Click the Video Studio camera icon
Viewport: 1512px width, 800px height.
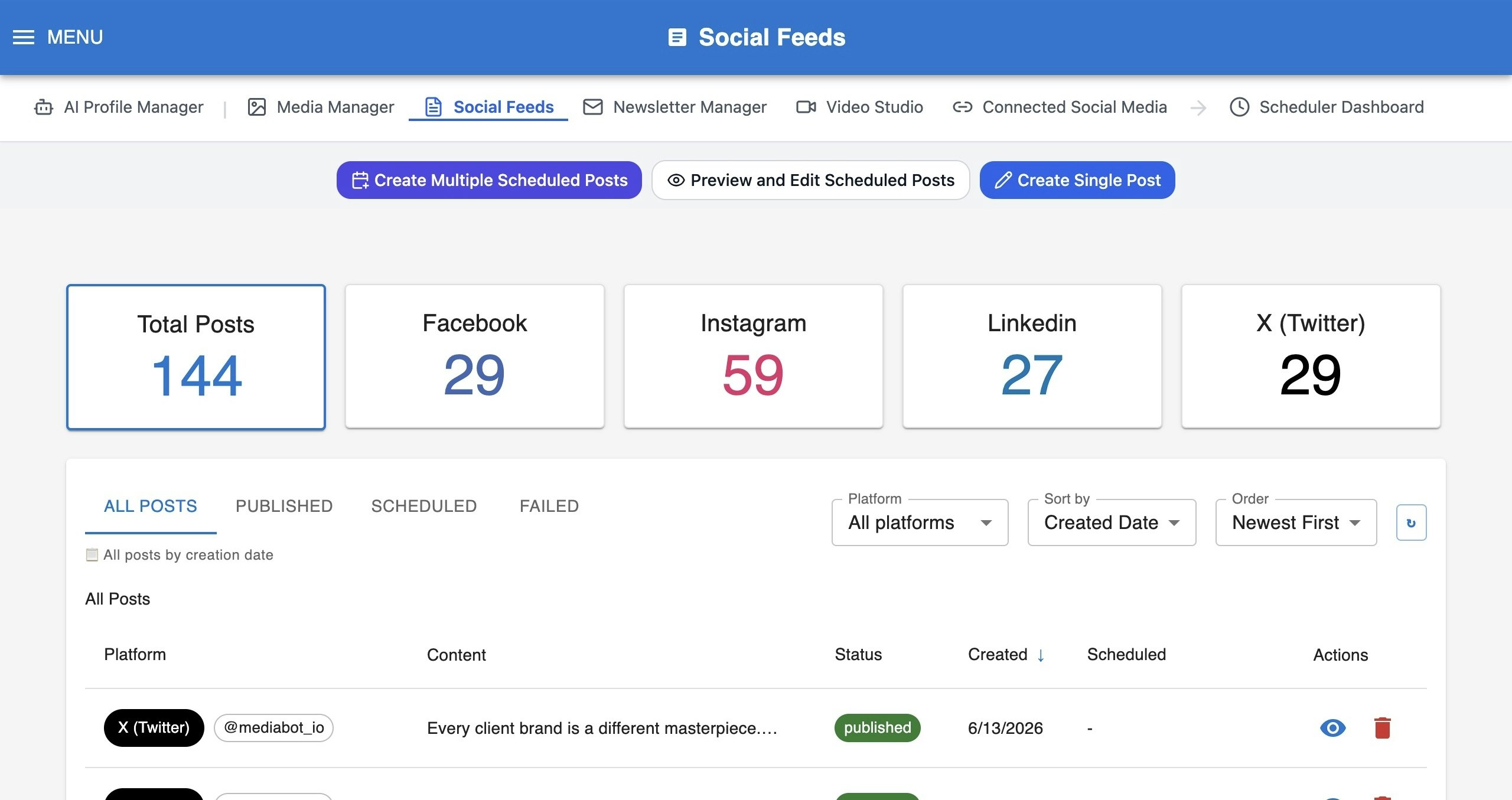[x=806, y=107]
